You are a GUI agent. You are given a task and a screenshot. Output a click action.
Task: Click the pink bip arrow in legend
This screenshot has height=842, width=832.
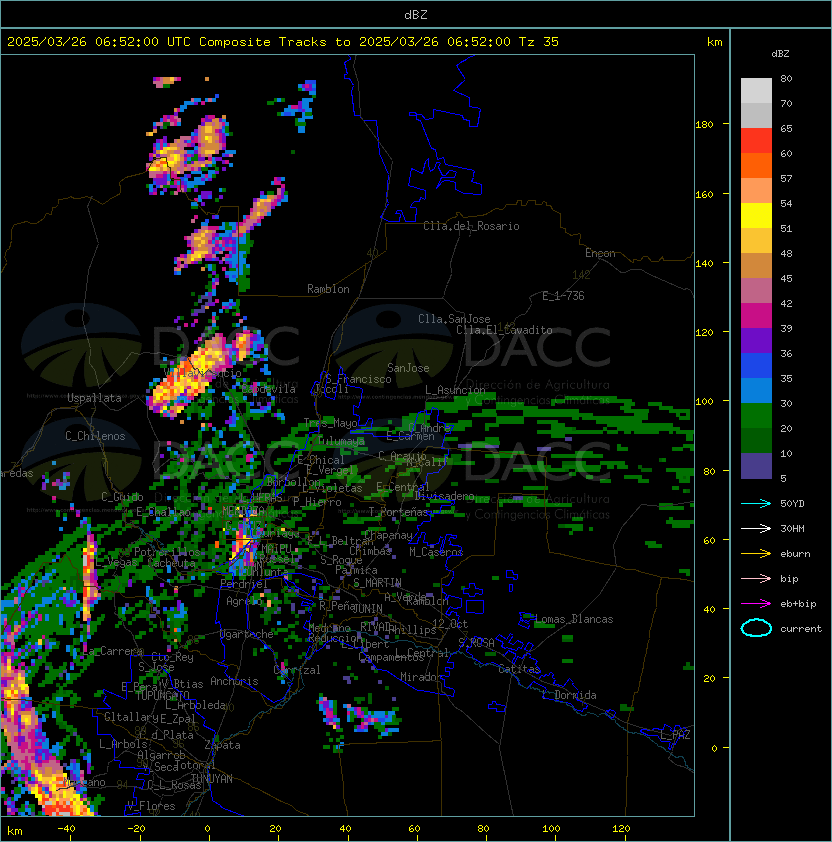[756, 578]
